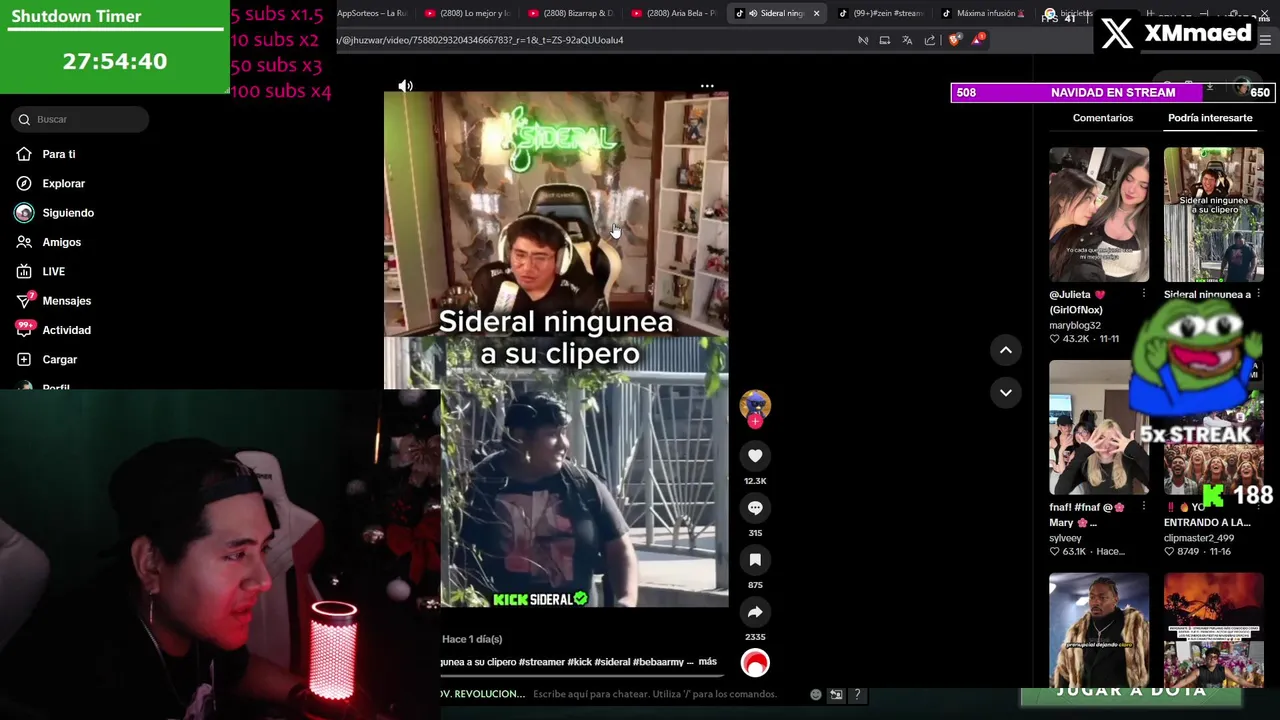
Task: Switch to the 'Podría interesarte' tab
Action: coord(1210,118)
